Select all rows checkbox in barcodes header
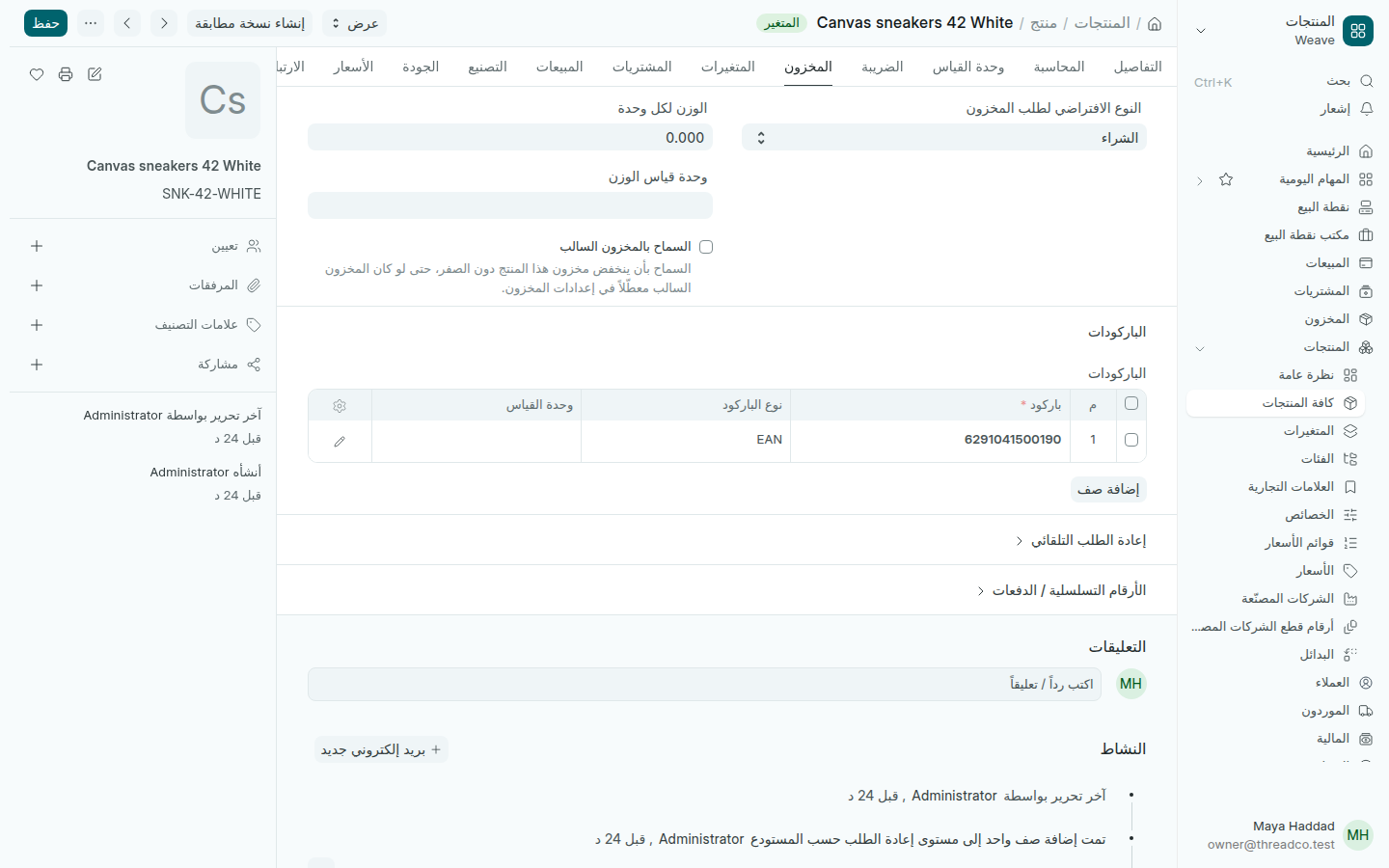This screenshot has width=1389, height=868. (x=1131, y=404)
